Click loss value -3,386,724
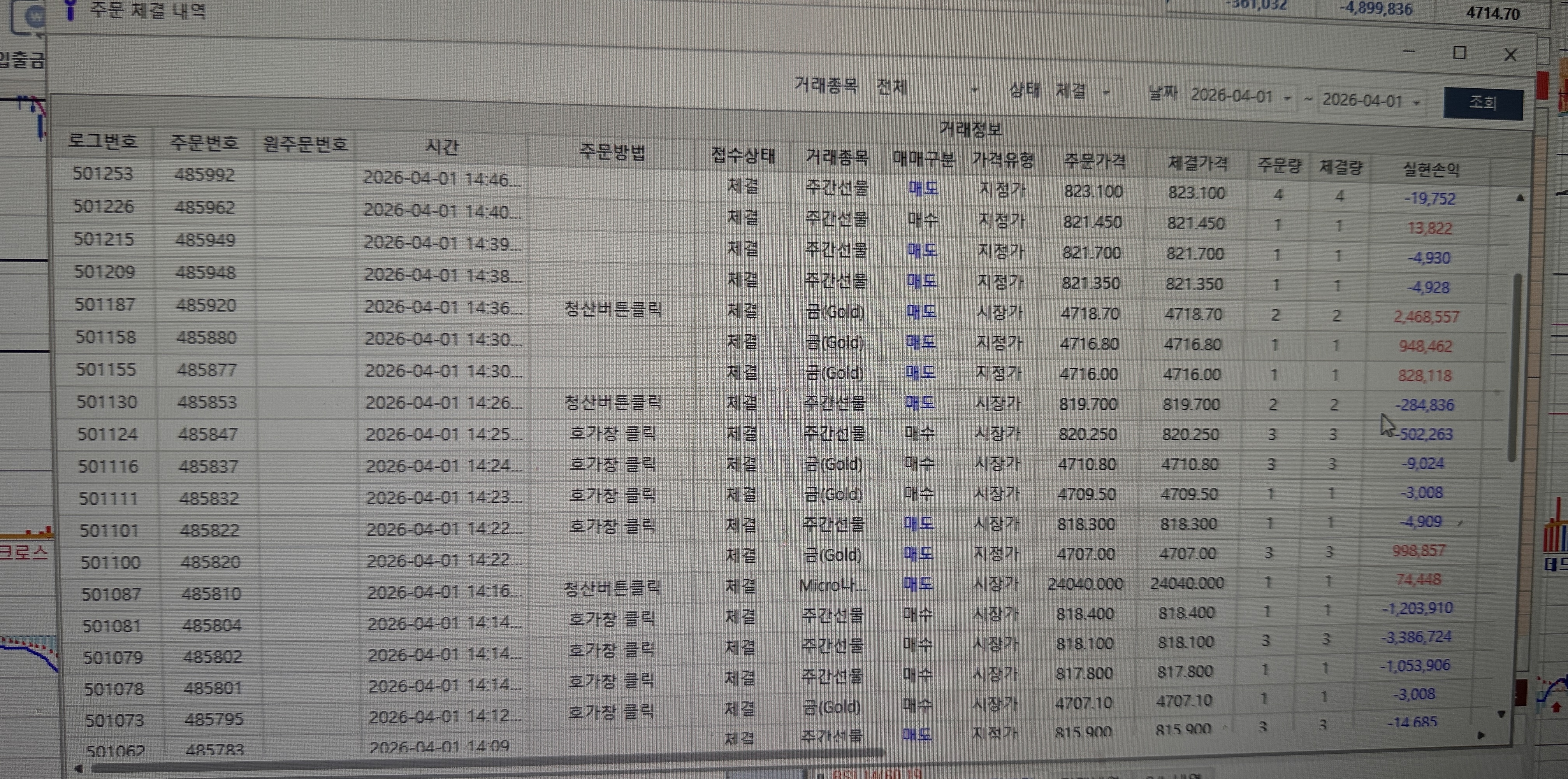Screen dimensions: 1568x779 coord(1416,637)
